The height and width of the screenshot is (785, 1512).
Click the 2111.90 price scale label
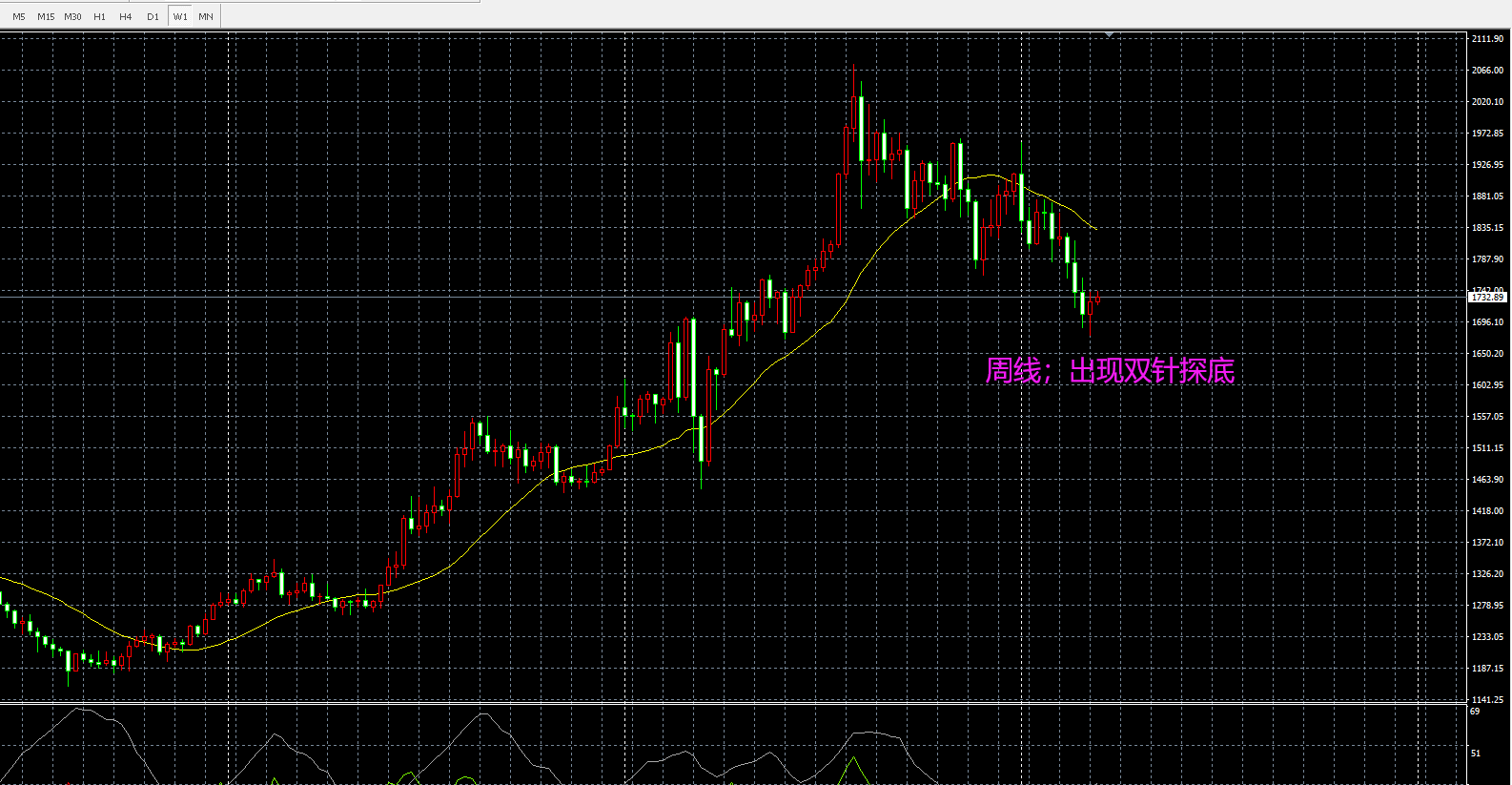[x=1487, y=39]
